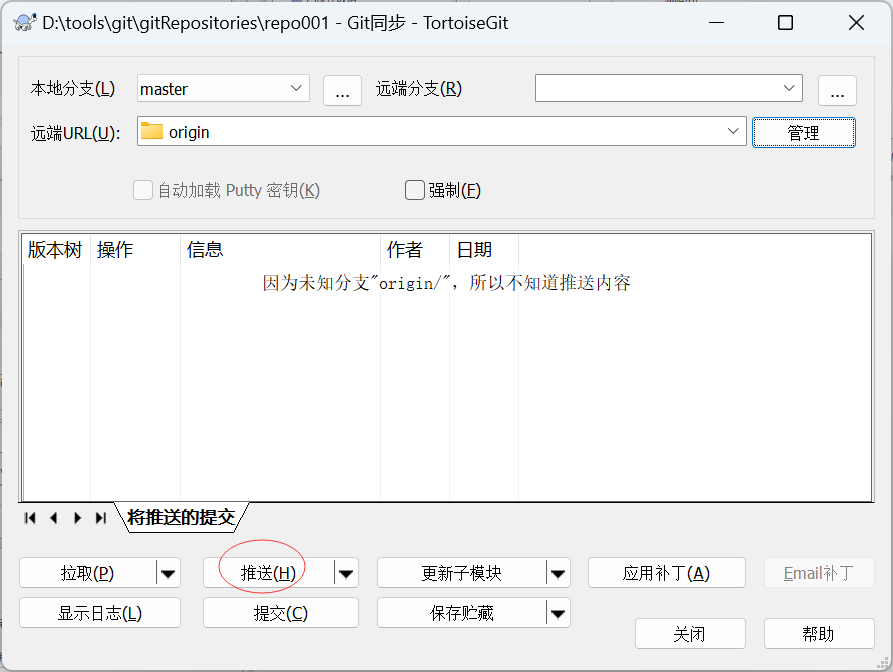Maximize the Git同步 window

[x=785, y=23]
